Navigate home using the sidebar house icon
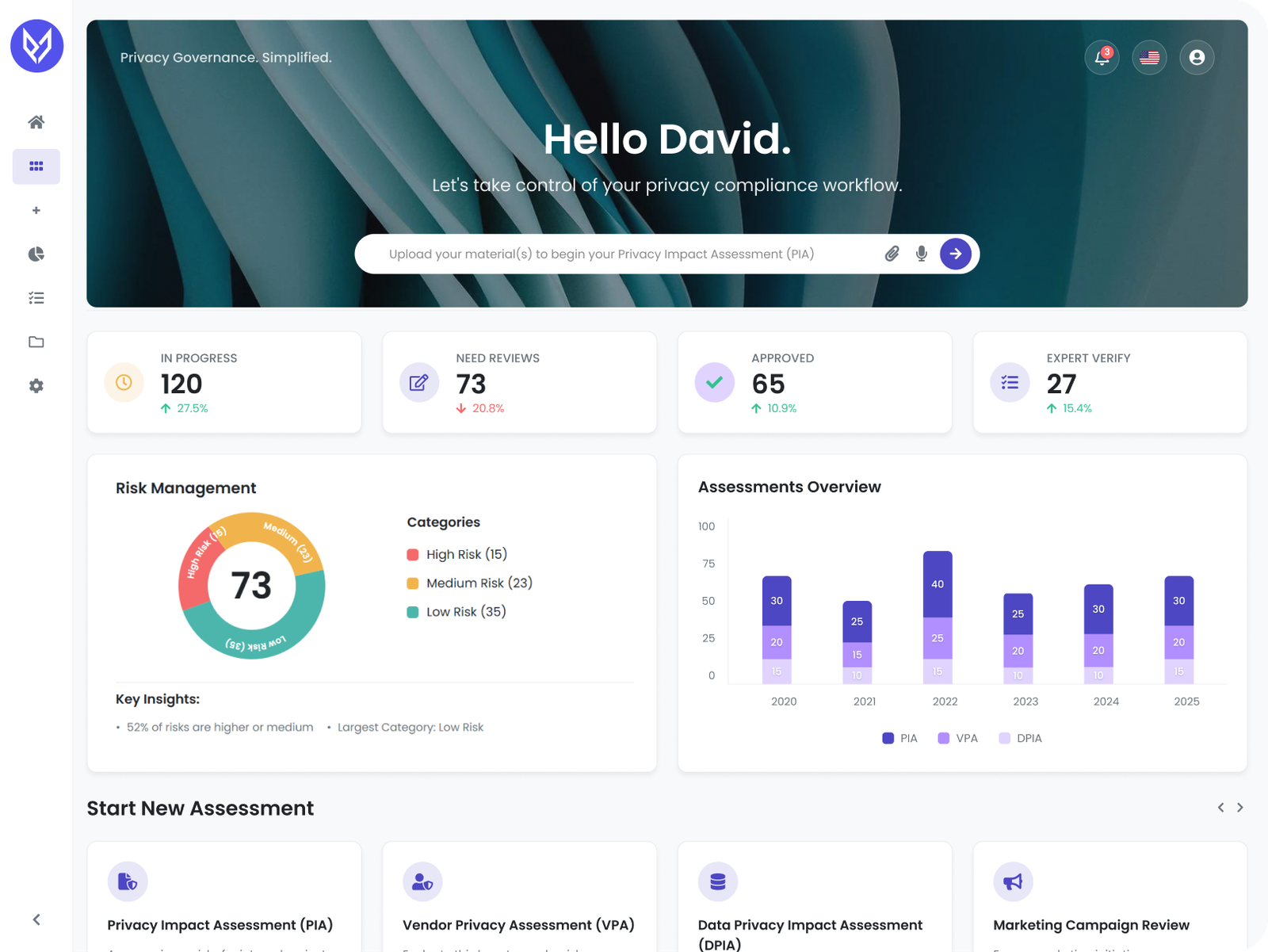 36,121
